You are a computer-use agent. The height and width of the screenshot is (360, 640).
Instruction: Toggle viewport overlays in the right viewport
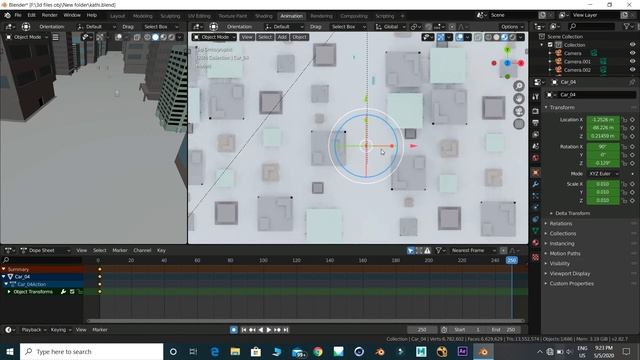pos(460,37)
